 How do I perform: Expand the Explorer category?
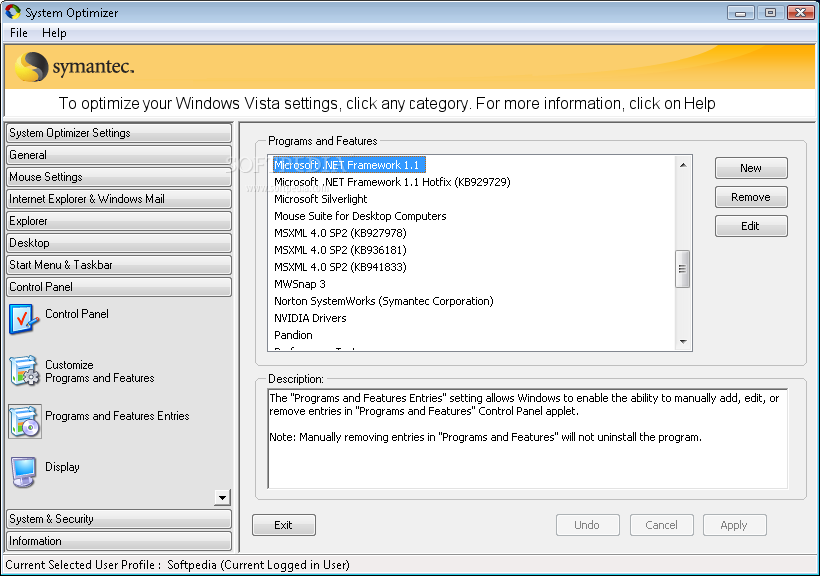[119, 221]
